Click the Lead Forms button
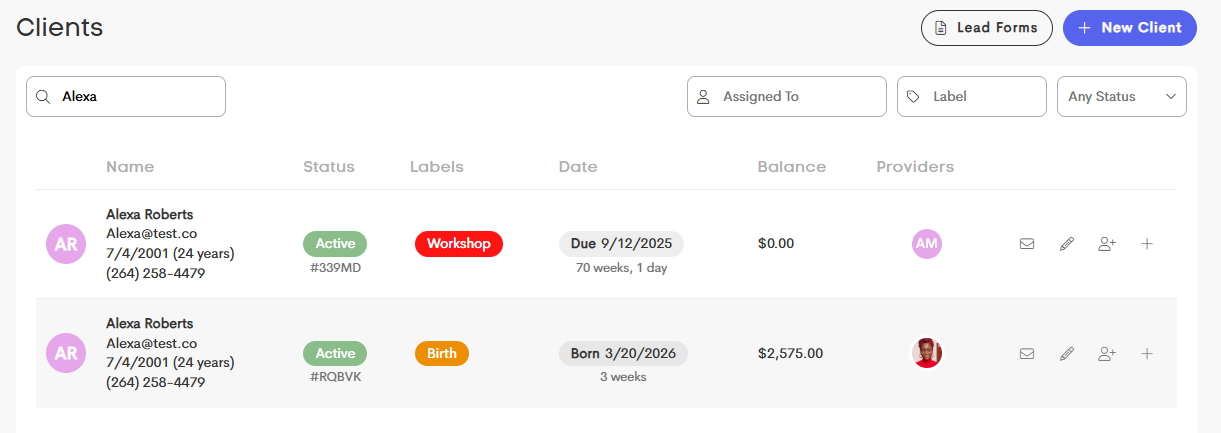This screenshot has height=433, width=1221. (x=987, y=28)
